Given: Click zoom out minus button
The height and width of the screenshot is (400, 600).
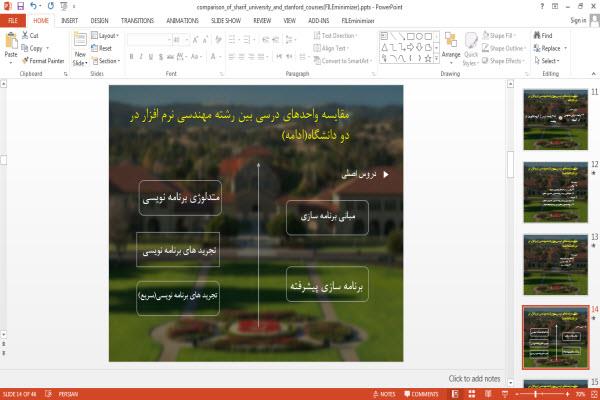Looking at the screenshot, I should pyautogui.click(x=517, y=394).
